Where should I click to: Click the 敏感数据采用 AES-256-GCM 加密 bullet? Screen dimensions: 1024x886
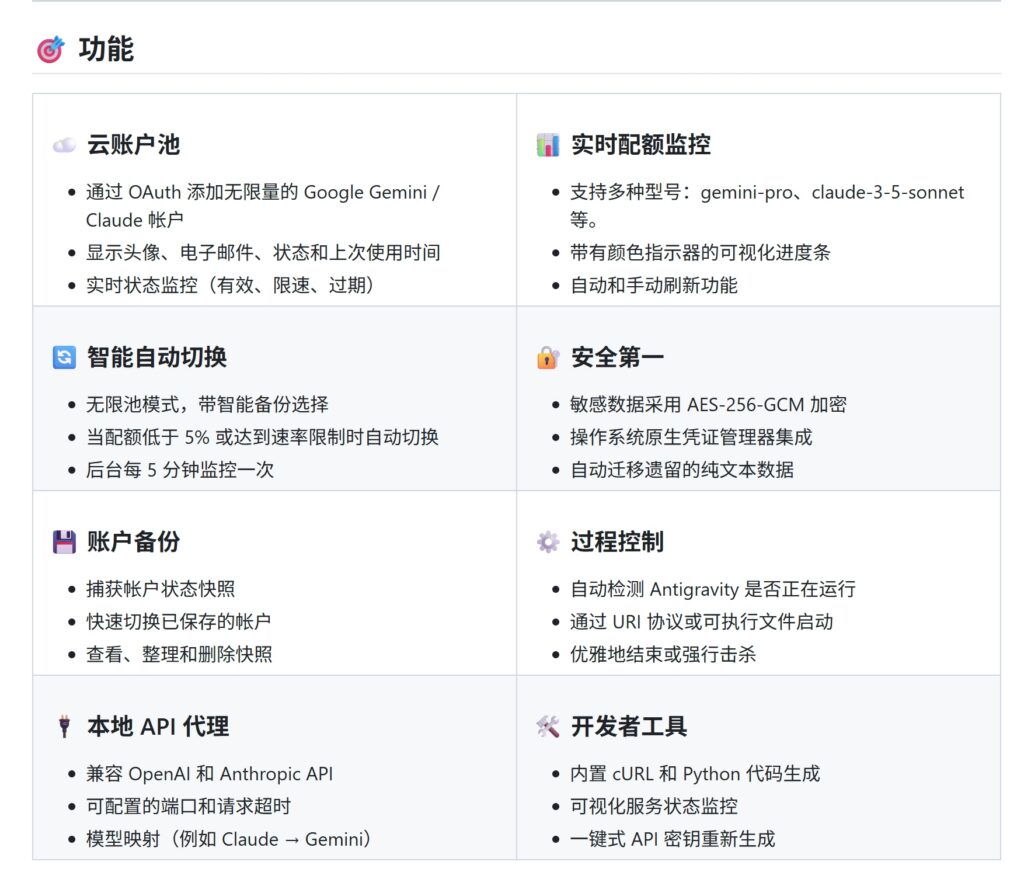[708, 405]
